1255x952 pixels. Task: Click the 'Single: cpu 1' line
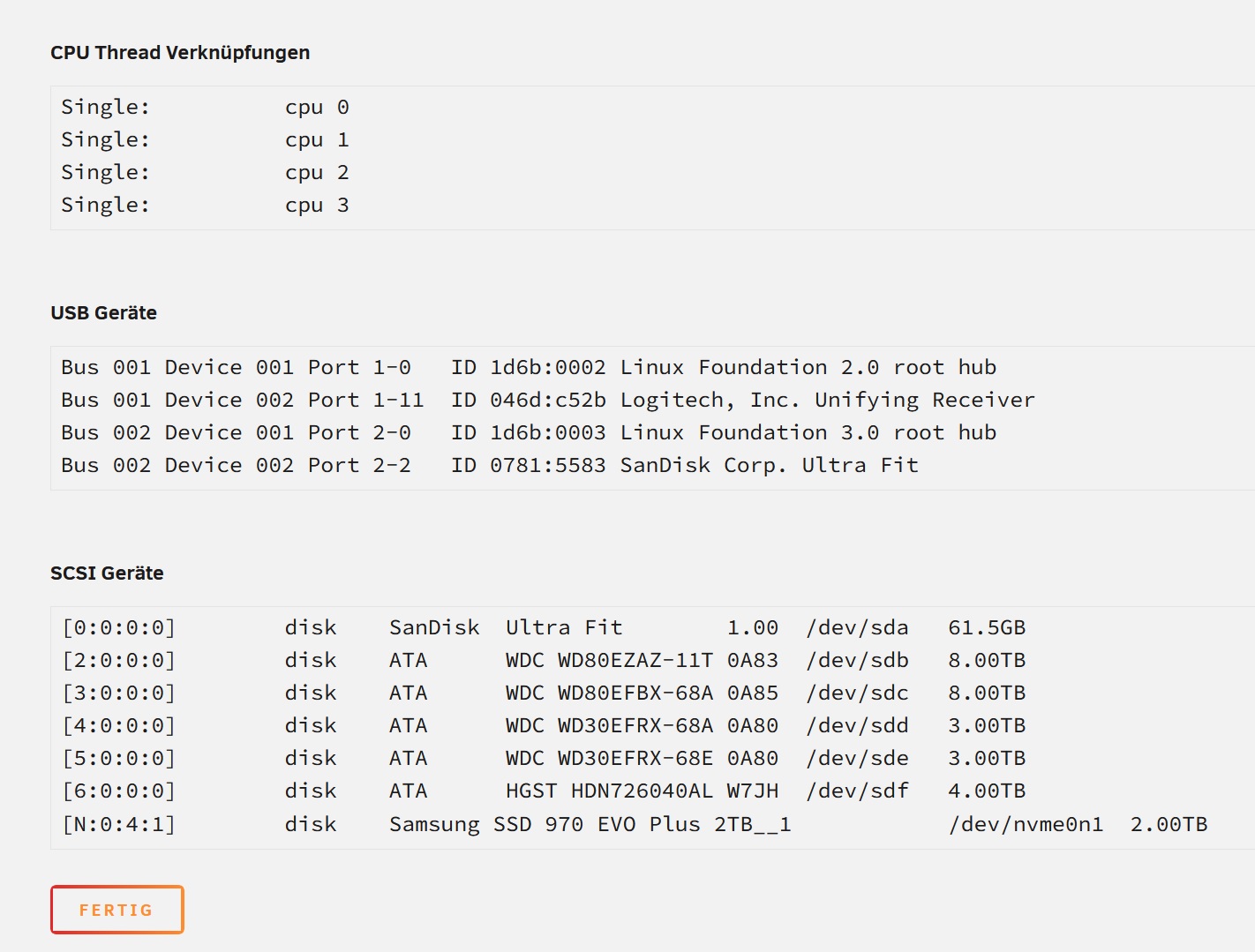(x=205, y=140)
